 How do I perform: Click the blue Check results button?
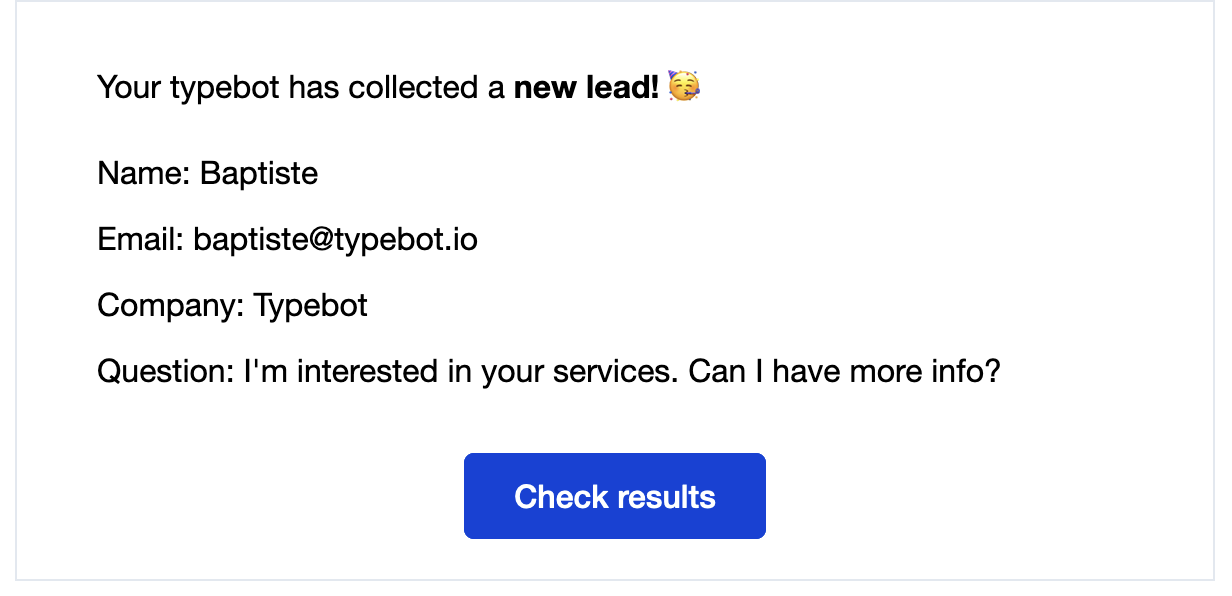(x=614, y=496)
